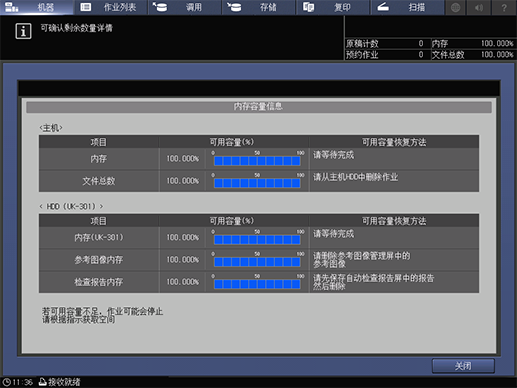Click 100.000% value in 检查报告内存 row
This screenshot has width=517, height=388.
pos(183,282)
